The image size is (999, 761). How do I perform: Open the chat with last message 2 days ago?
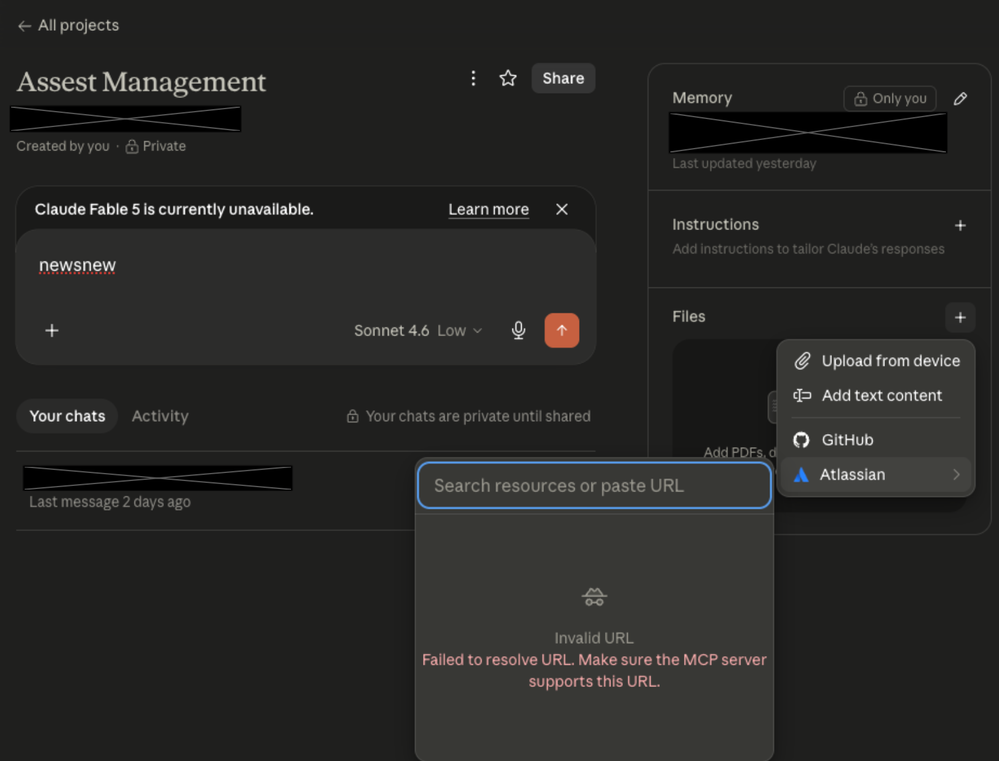tap(217, 489)
